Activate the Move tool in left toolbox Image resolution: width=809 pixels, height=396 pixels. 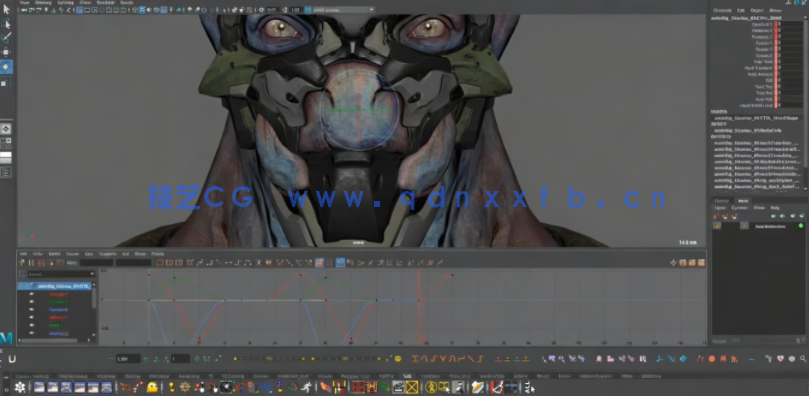click(x=6, y=52)
